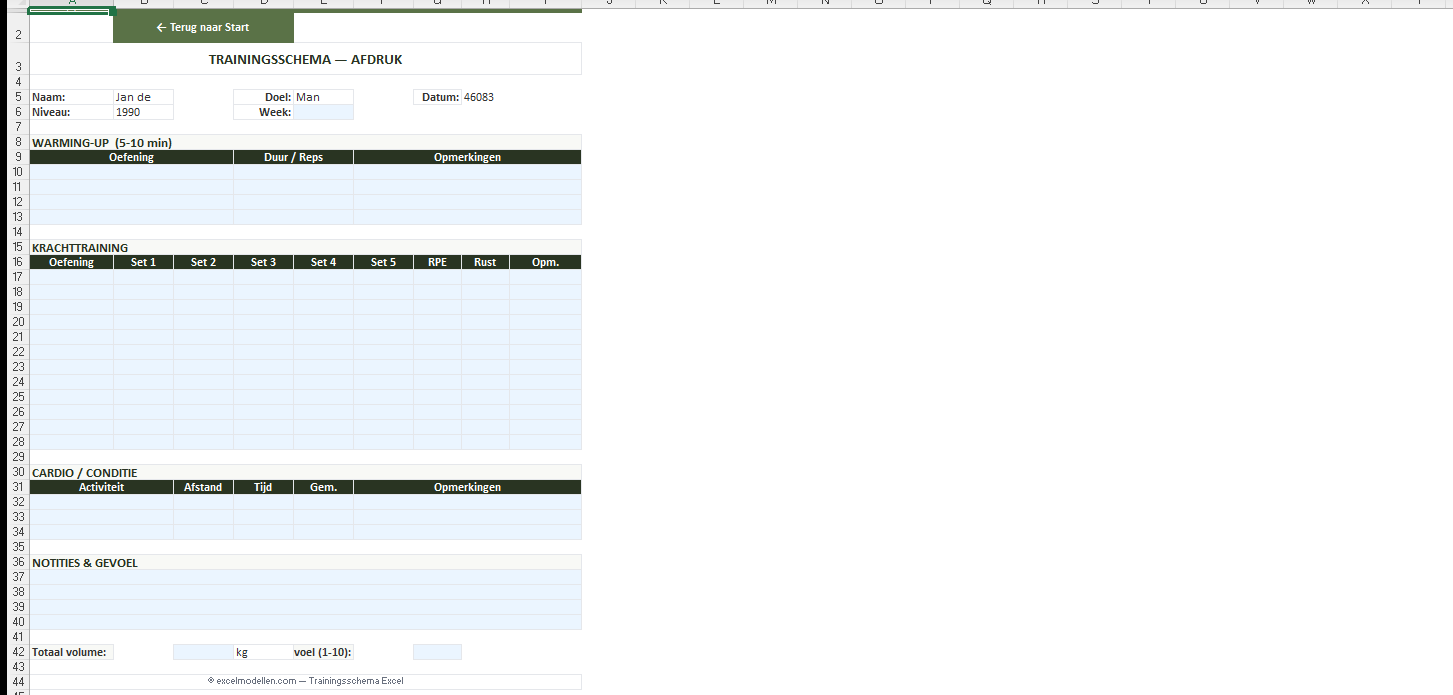1453x695 pixels.
Task: Select the Naam value cell 'Jan de'
Action: (x=143, y=97)
